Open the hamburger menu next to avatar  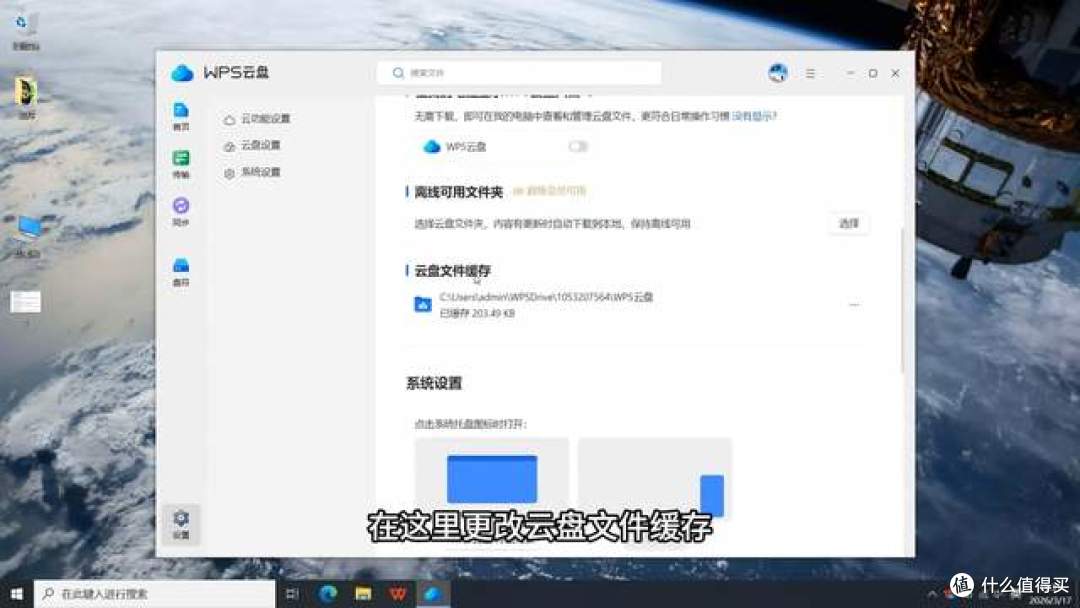(810, 73)
